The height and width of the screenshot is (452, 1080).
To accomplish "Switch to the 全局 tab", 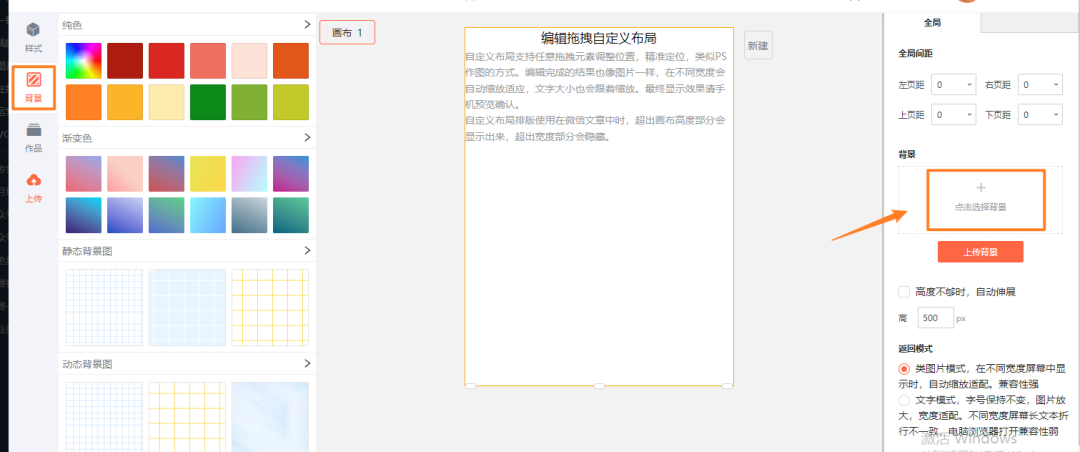I will click(932, 22).
